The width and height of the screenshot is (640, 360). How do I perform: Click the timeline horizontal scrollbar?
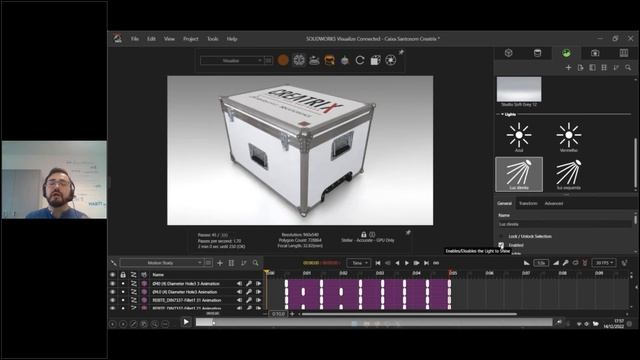coord(409,314)
